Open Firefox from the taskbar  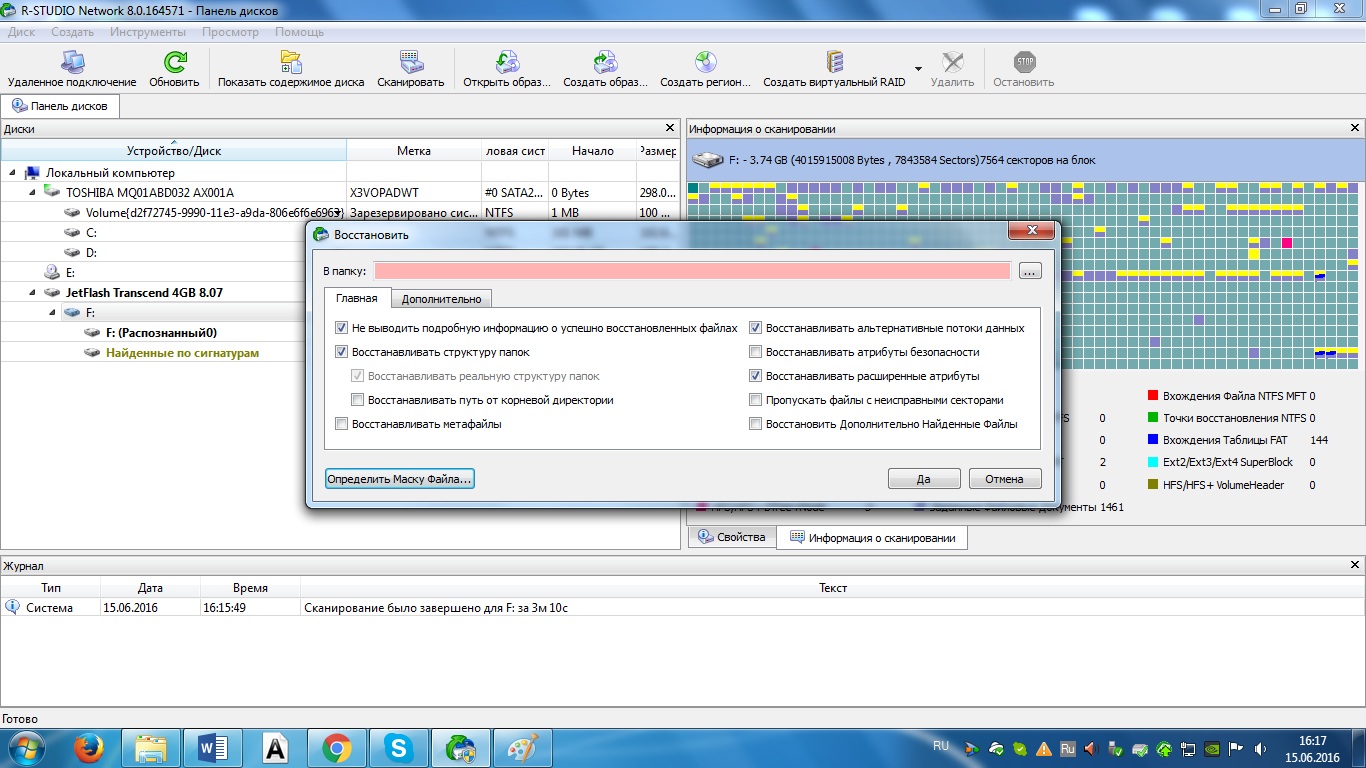(x=90, y=748)
